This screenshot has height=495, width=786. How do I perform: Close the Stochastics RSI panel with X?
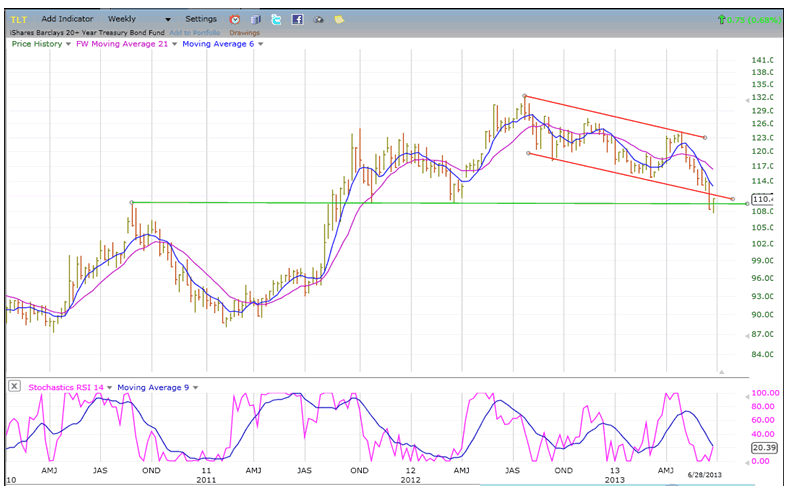coord(13,386)
